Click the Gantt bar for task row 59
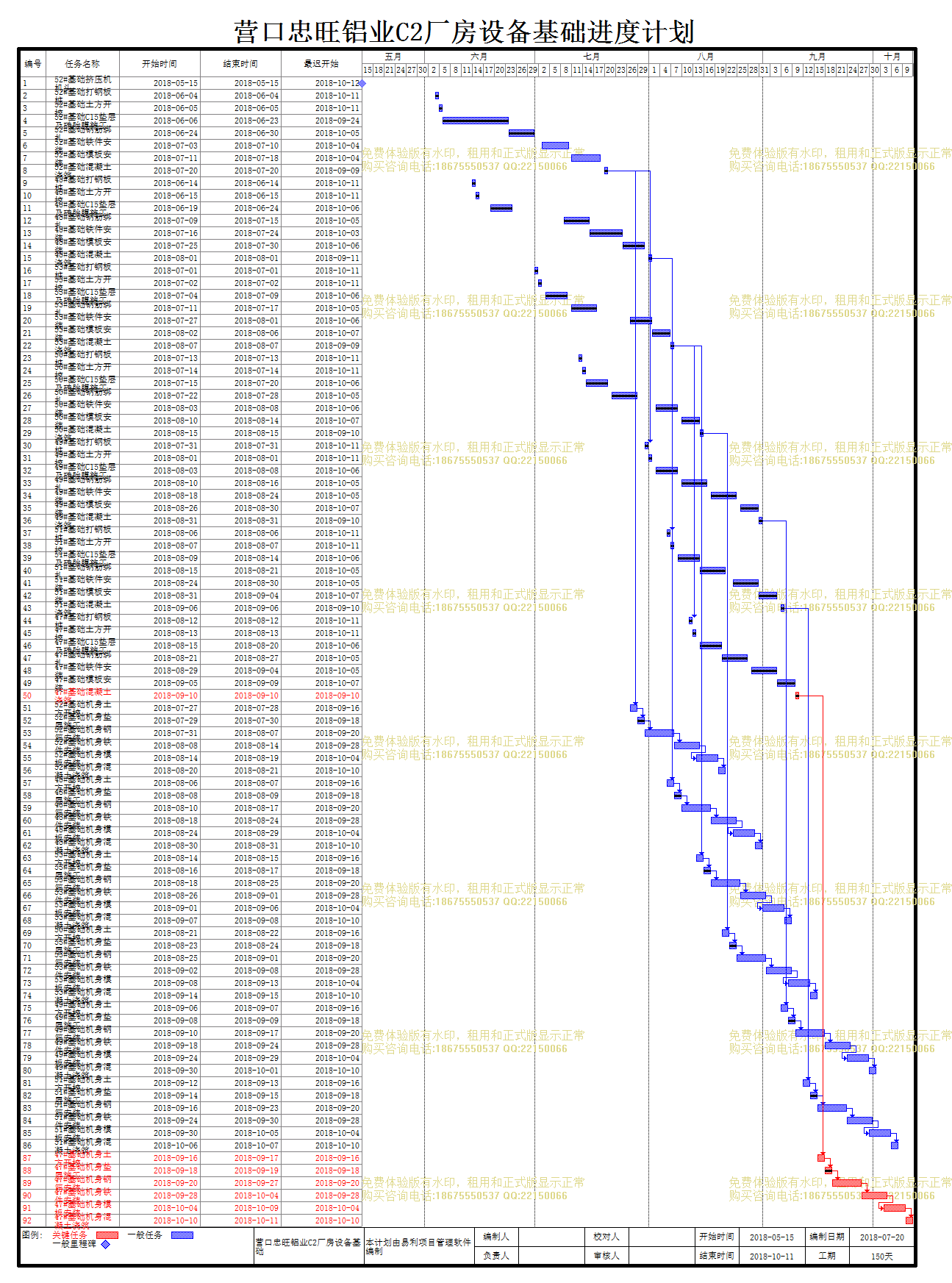The width and height of the screenshot is (952, 1283). click(x=696, y=808)
